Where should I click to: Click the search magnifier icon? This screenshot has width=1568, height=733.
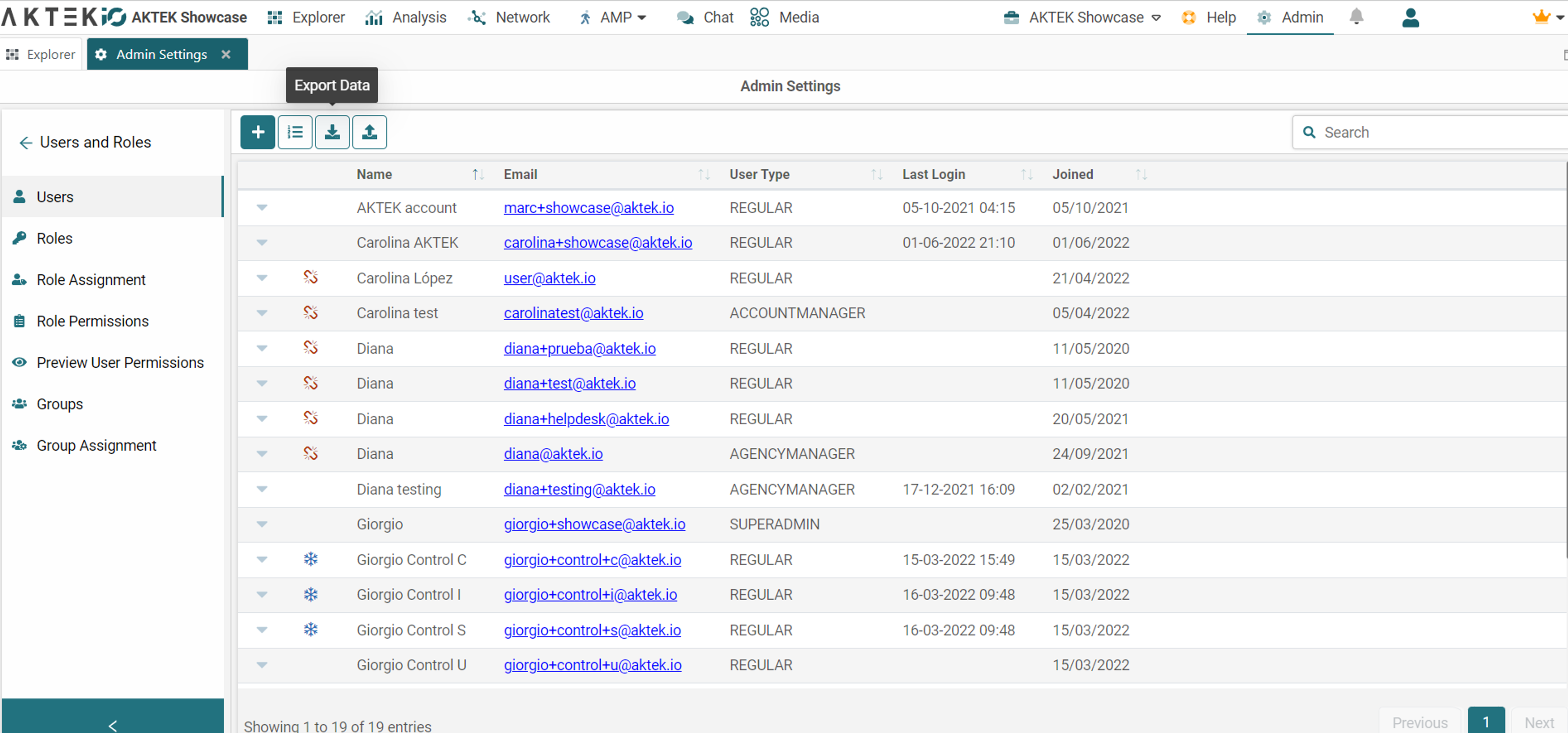(1309, 132)
